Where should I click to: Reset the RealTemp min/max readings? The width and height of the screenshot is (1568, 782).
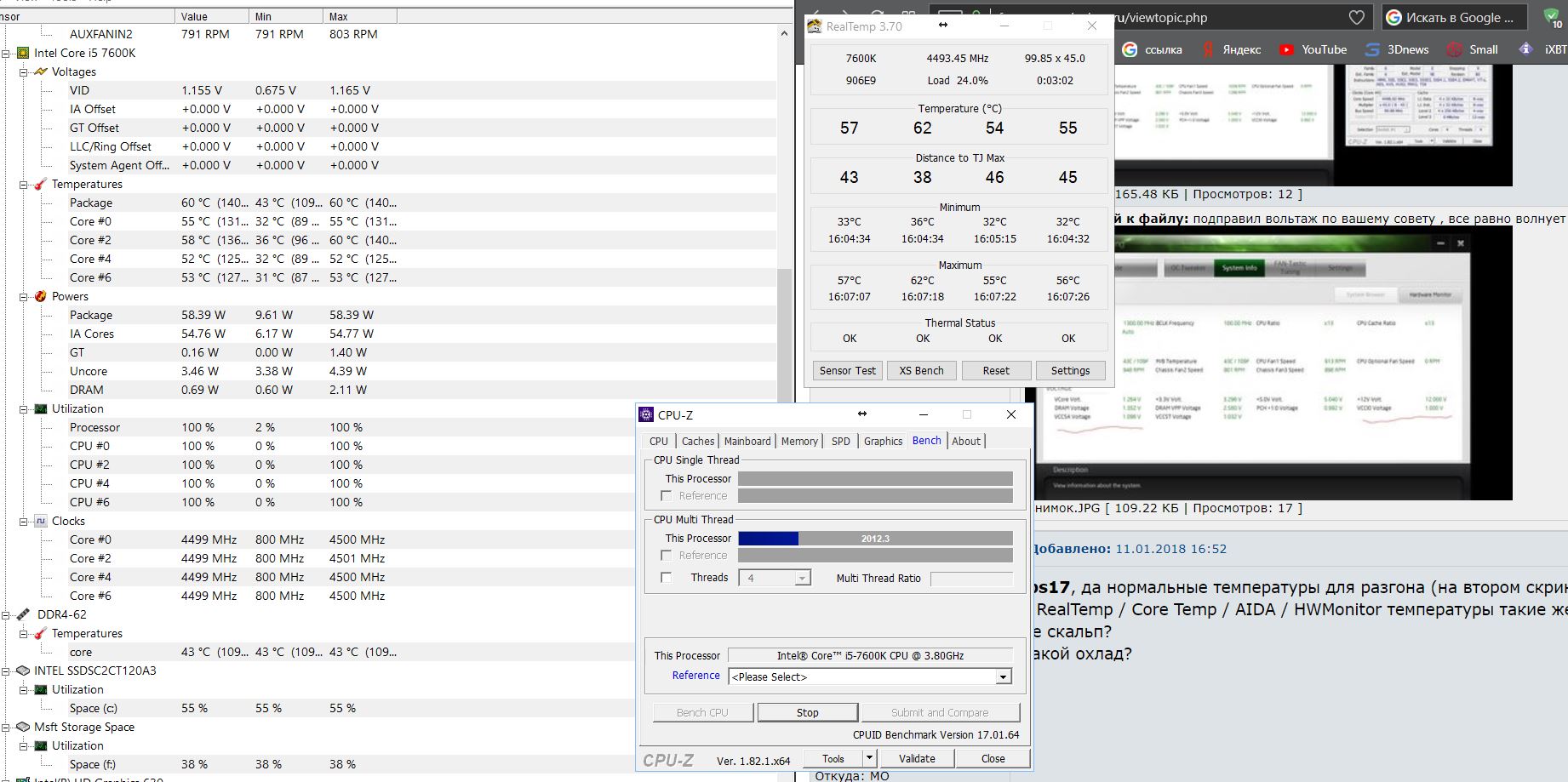[x=996, y=370]
